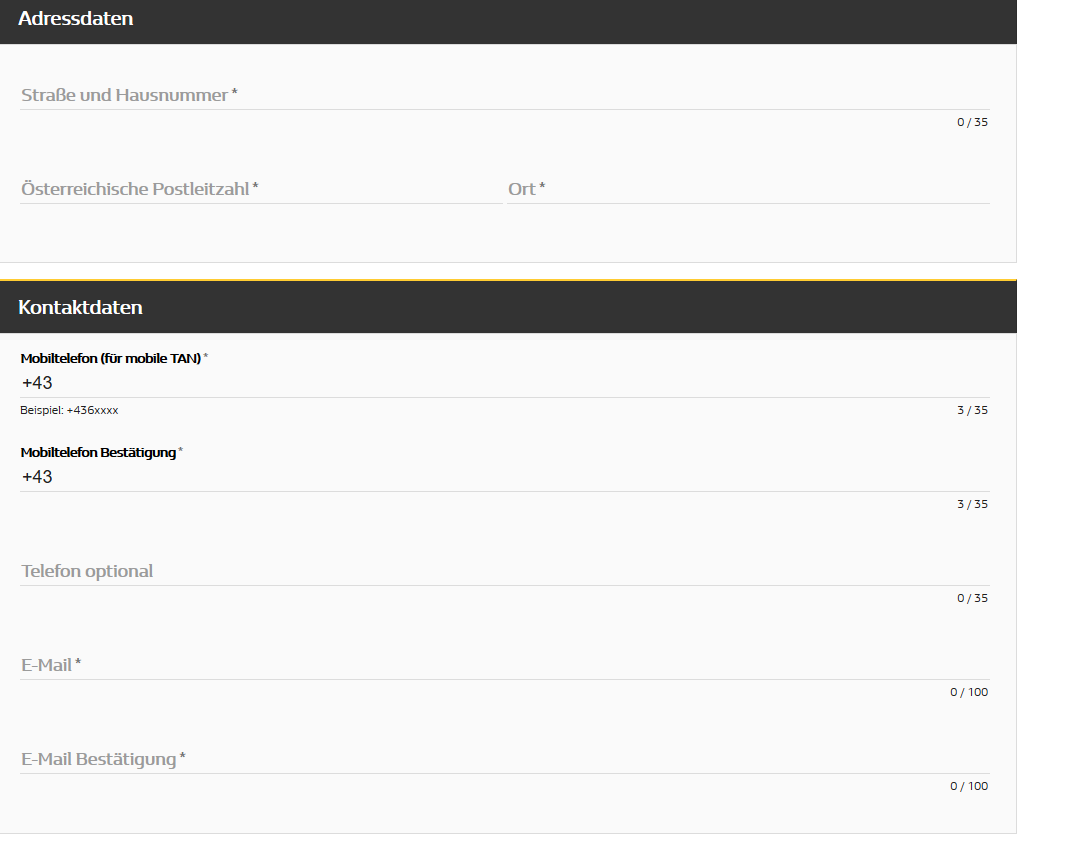Click the 0 / 100 counter under E-Mail Bestätigung
Image resolution: width=1065 pixels, height=844 pixels.
pos(969,786)
